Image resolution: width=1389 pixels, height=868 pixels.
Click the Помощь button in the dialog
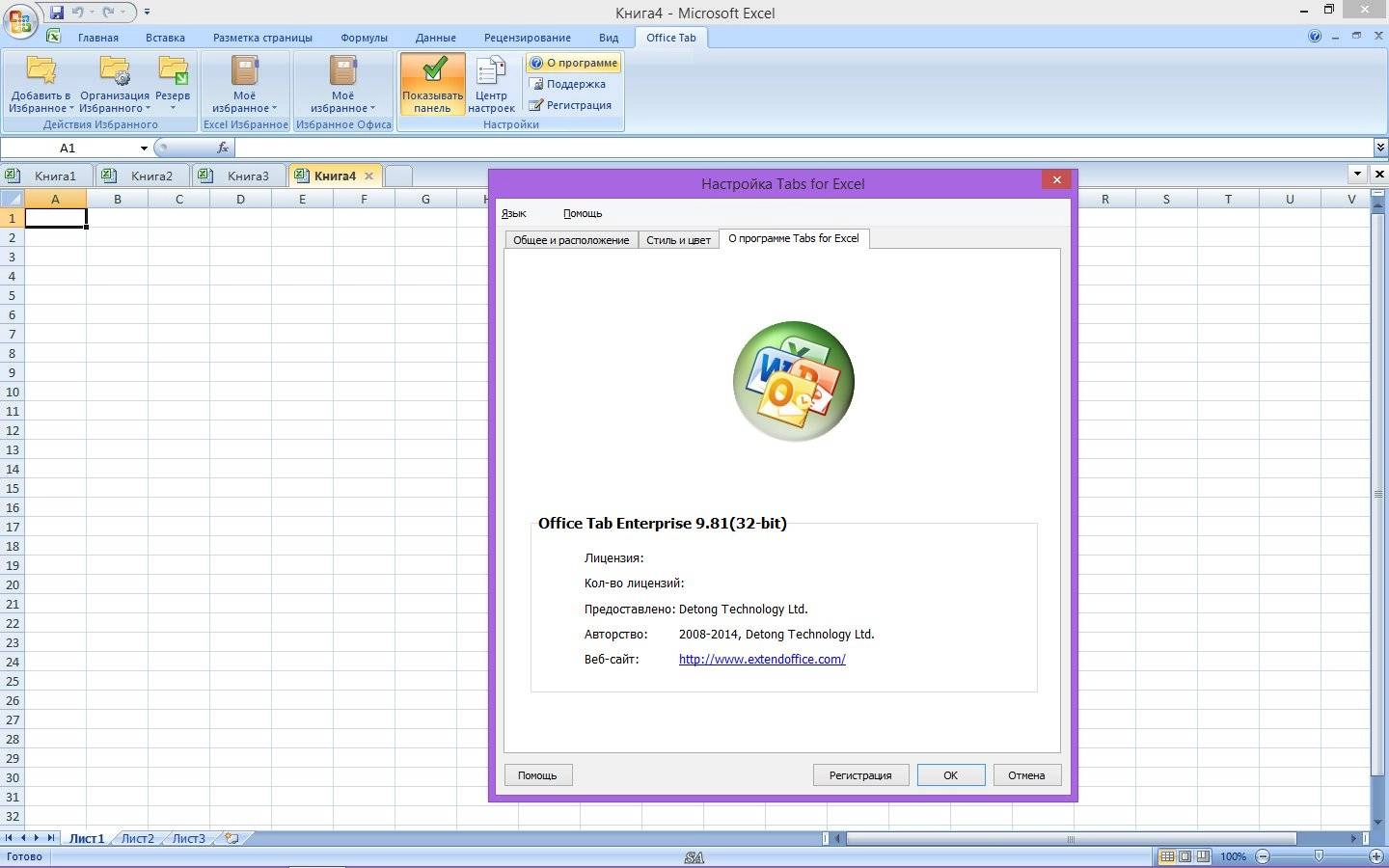(x=537, y=775)
